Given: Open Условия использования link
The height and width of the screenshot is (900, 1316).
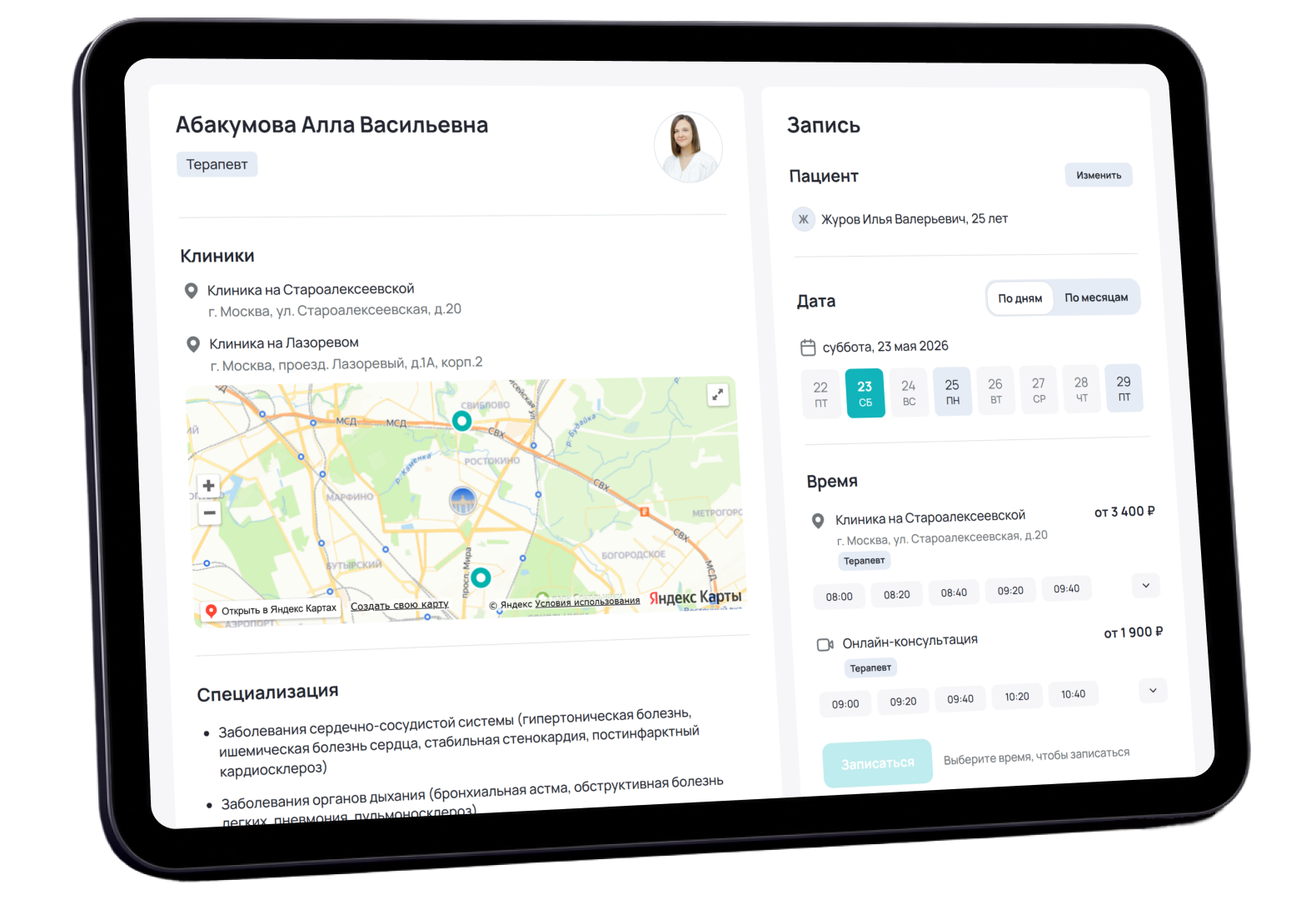Looking at the screenshot, I should click(x=587, y=602).
